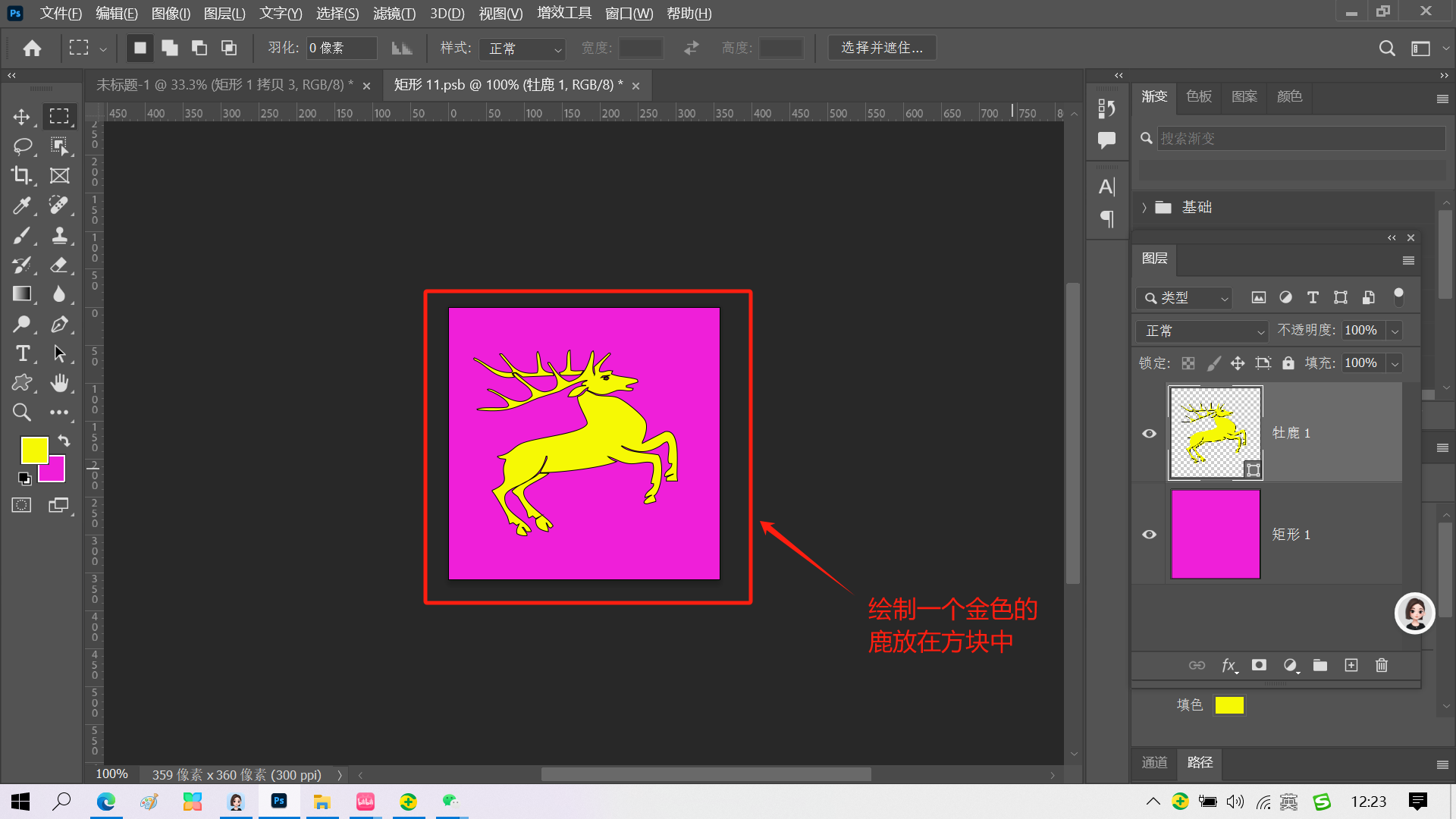Toggle the lock all layer icon
1456x819 pixels.
pyautogui.click(x=1288, y=363)
